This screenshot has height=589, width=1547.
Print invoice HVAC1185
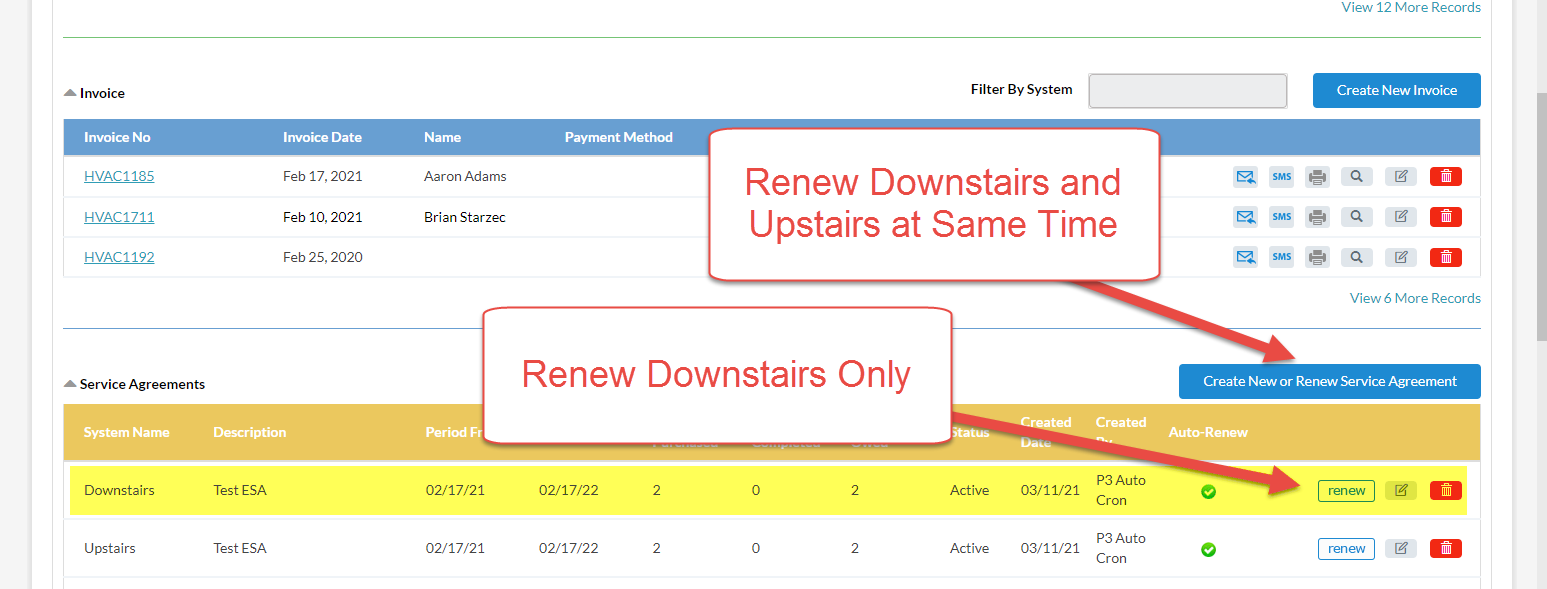[1318, 177]
